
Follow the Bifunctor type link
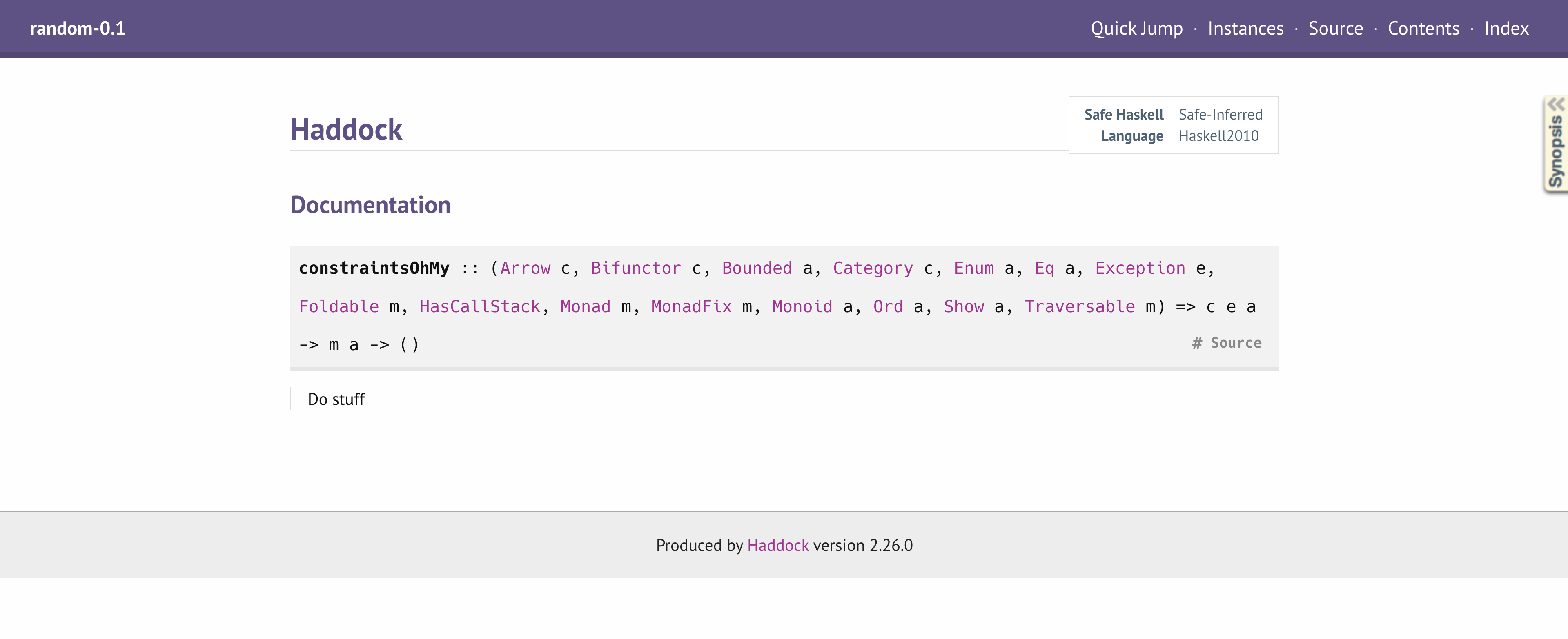pos(635,268)
